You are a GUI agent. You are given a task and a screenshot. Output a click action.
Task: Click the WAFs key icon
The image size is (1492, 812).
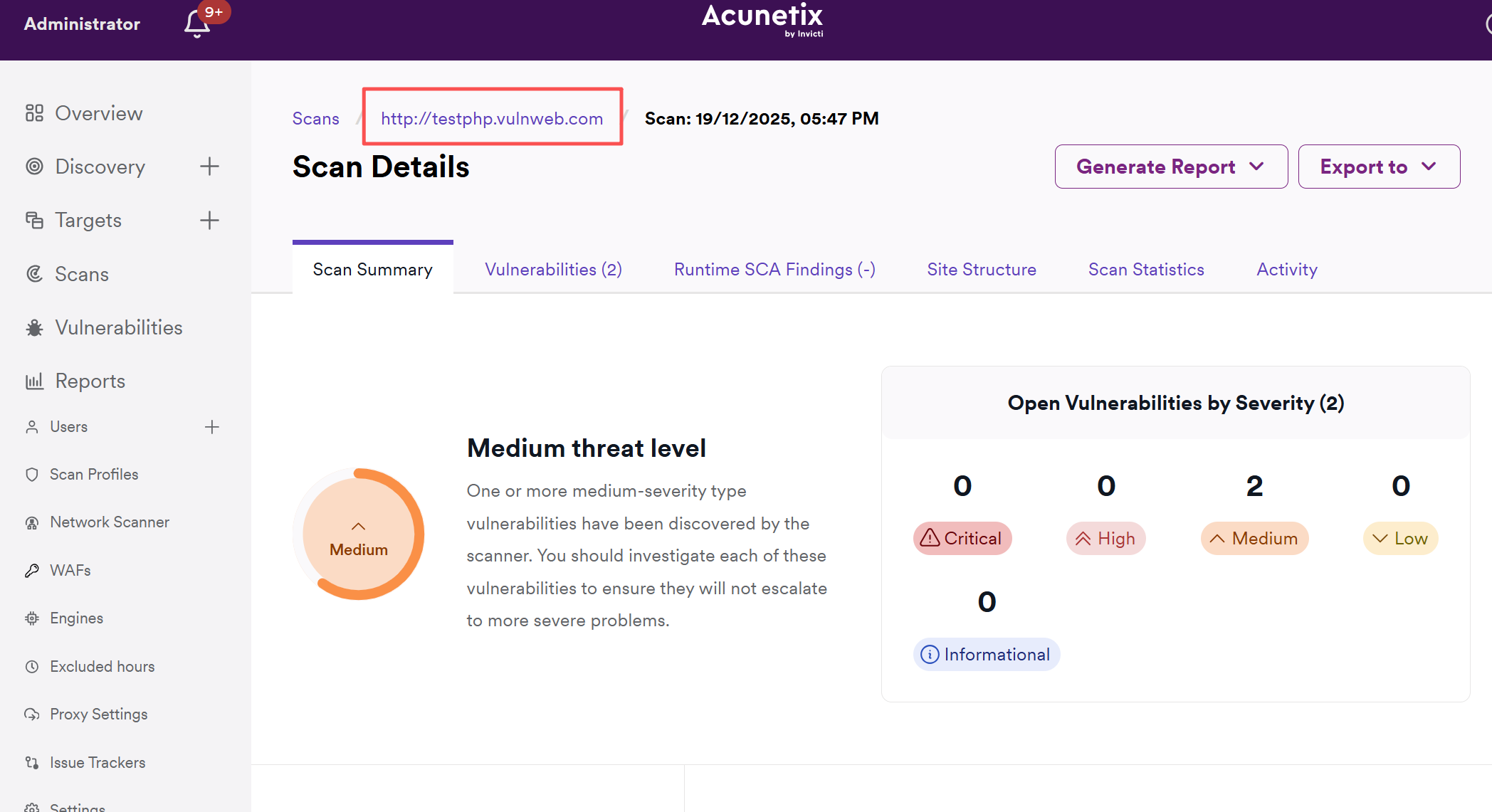point(32,571)
